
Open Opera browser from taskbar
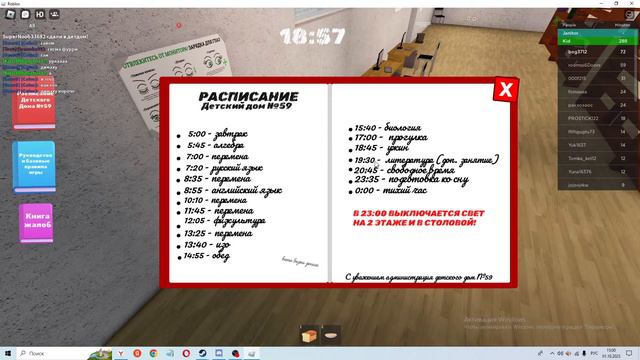[186, 353]
